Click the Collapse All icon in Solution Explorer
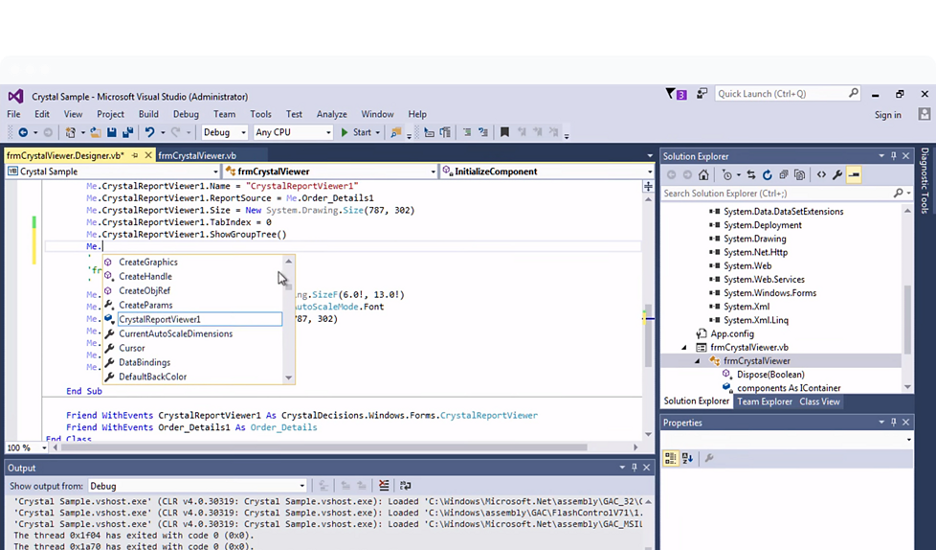This screenshot has width=936, height=550. (782, 175)
